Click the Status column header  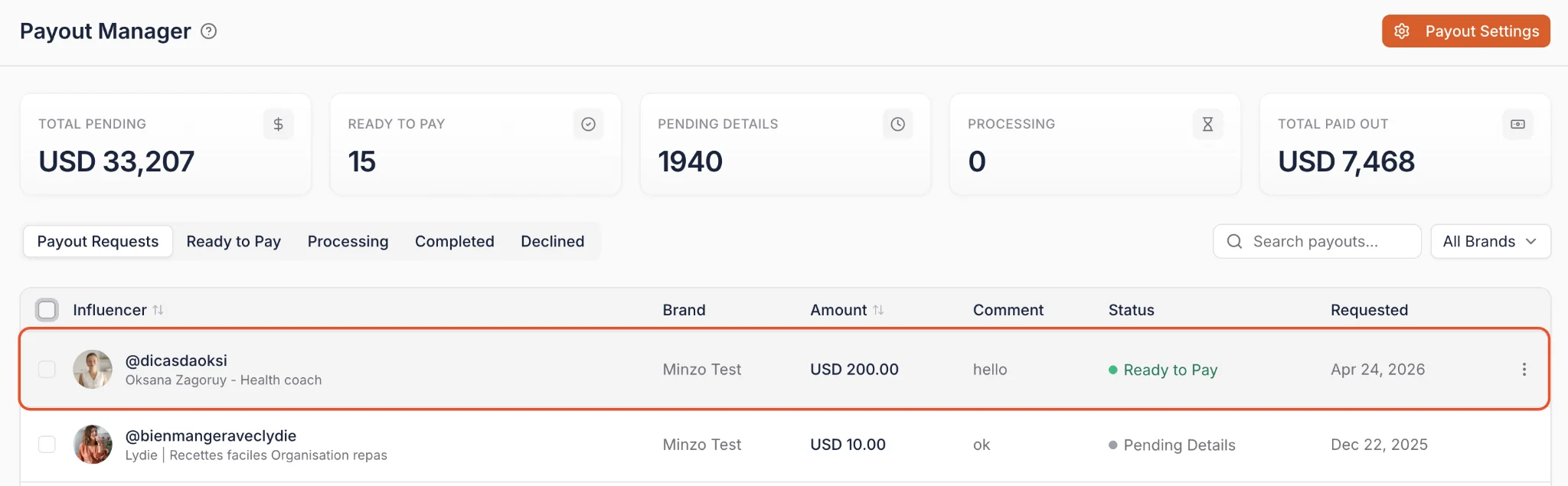[x=1132, y=310]
